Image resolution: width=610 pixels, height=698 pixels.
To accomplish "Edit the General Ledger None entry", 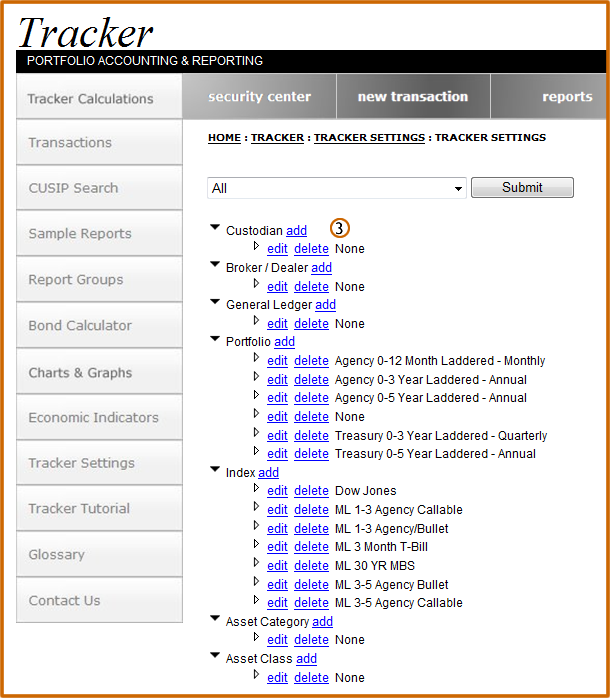I will tap(277, 323).
